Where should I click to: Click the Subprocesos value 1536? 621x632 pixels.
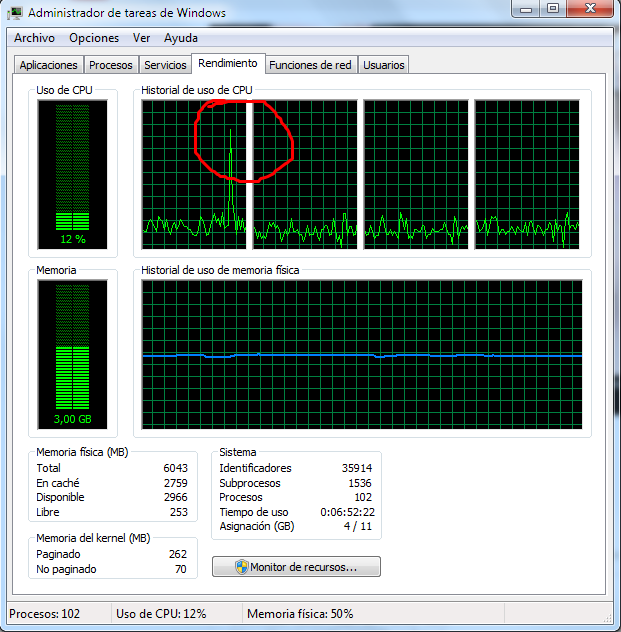tap(360, 483)
